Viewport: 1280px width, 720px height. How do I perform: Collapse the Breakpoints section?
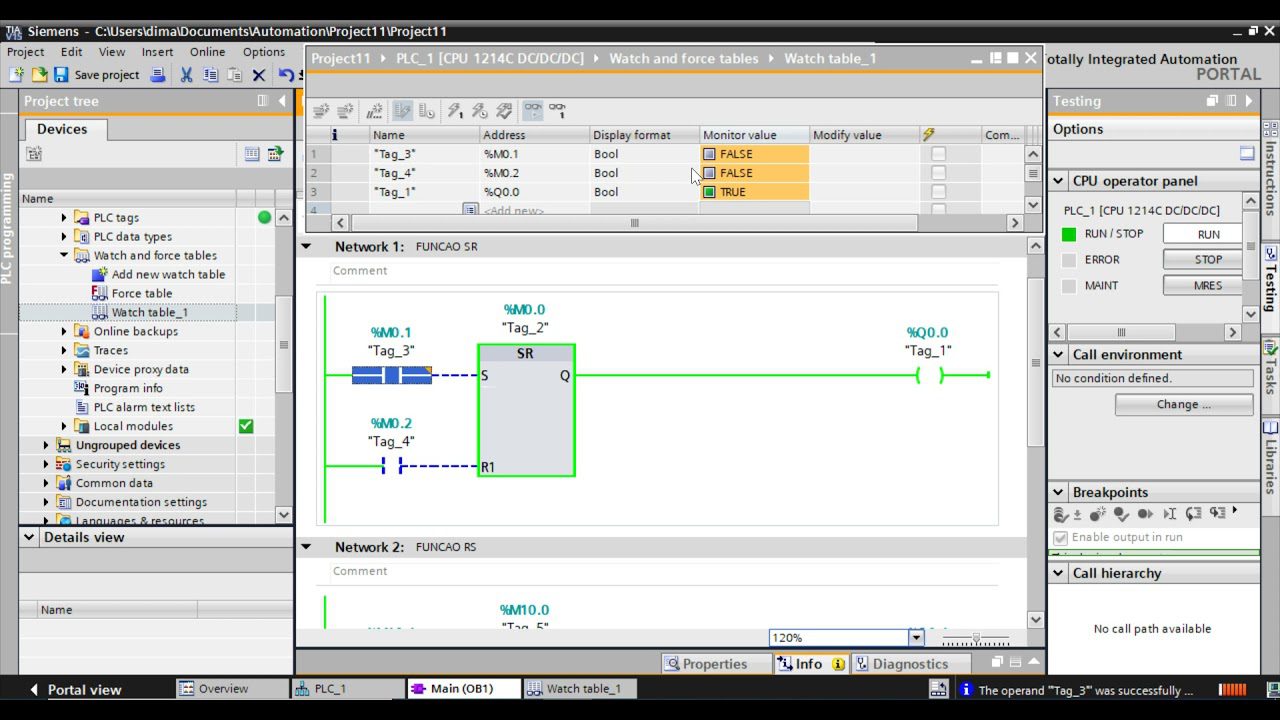[1059, 492]
